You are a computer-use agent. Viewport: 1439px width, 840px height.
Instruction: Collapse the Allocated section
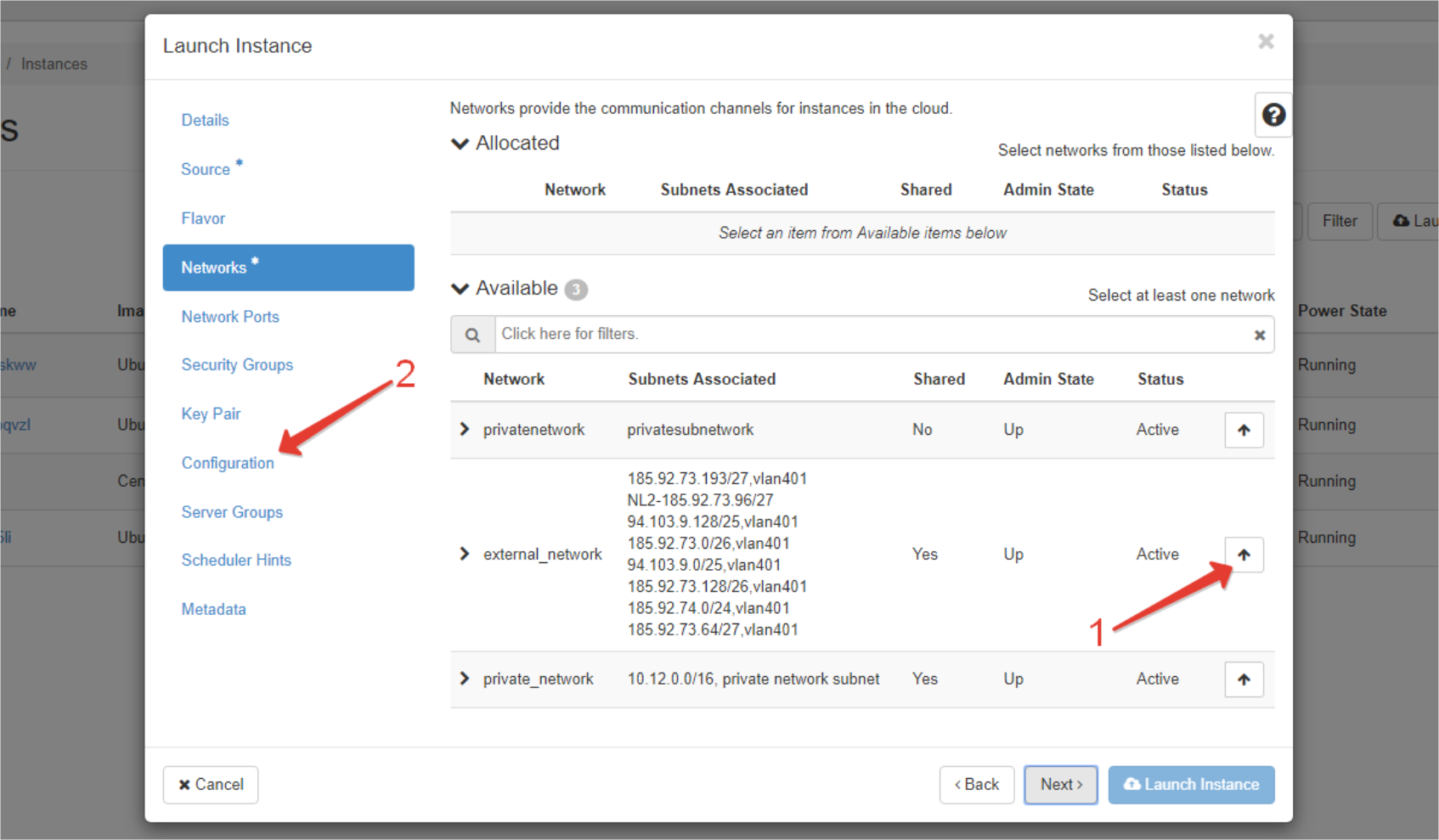(460, 144)
